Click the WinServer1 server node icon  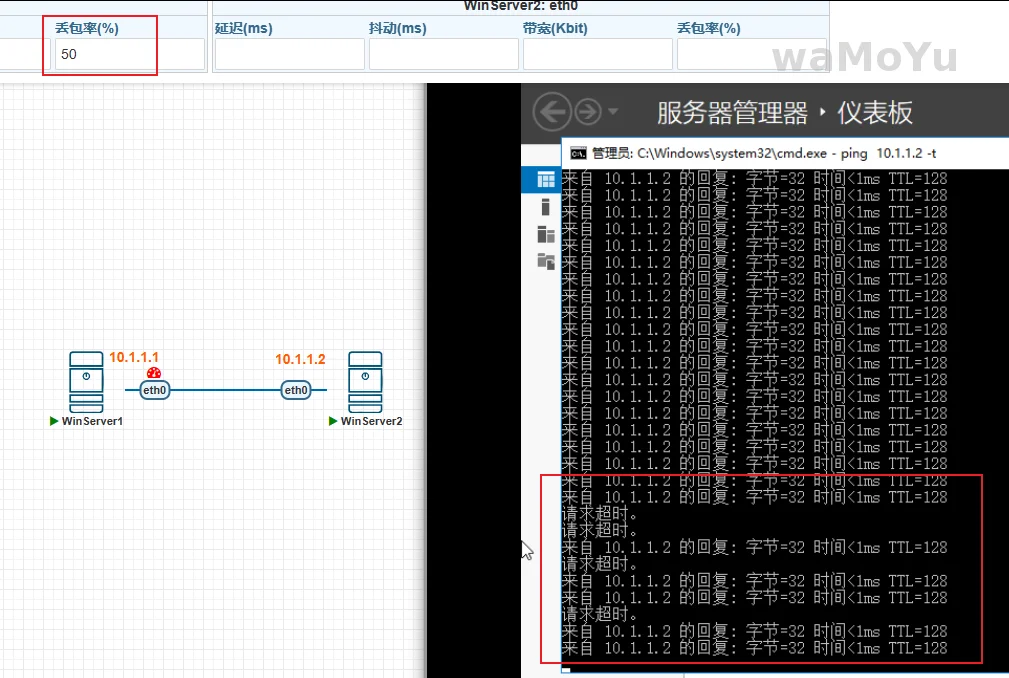click(86, 381)
